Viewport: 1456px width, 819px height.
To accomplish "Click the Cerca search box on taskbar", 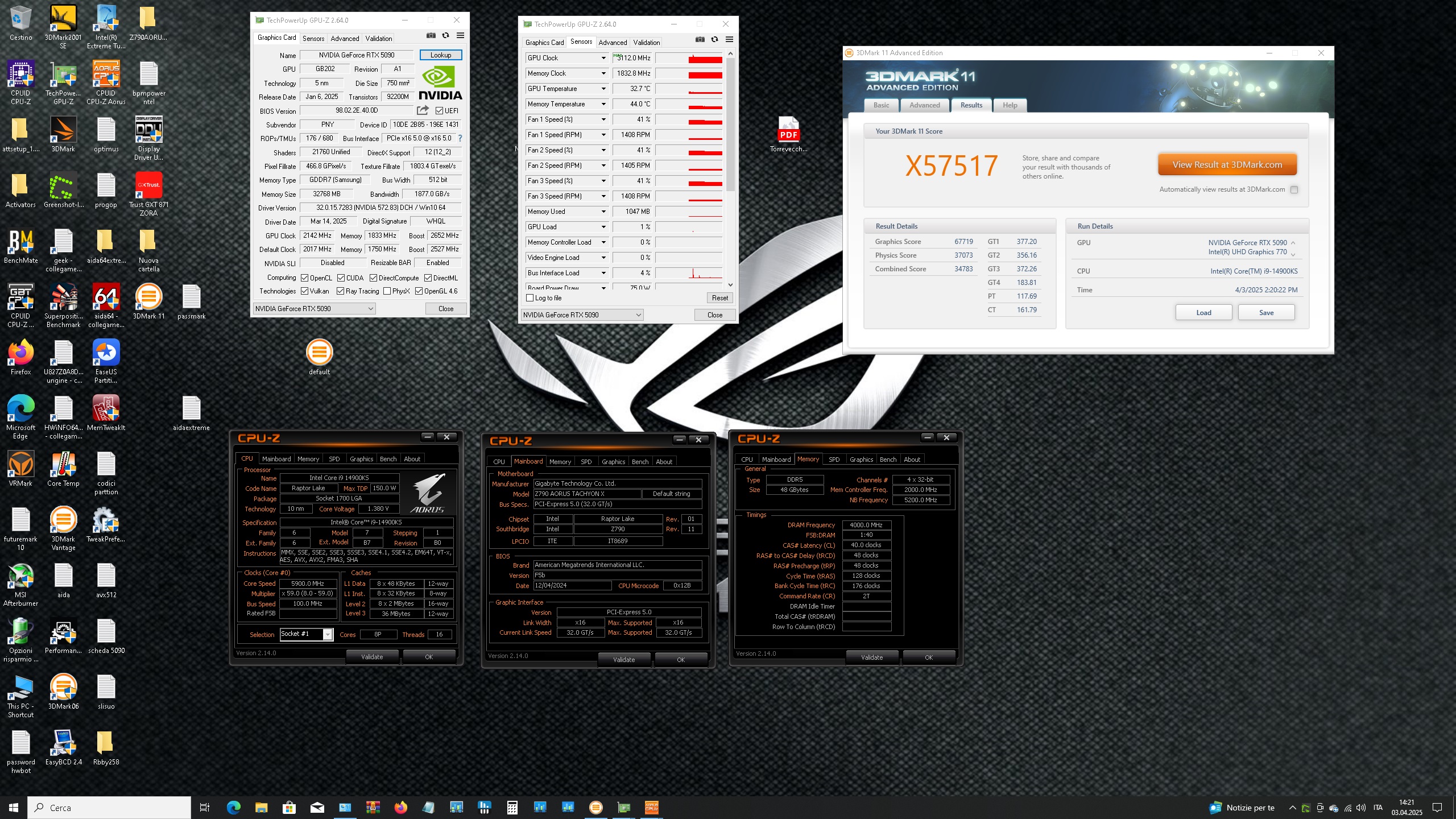I will tap(109, 807).
